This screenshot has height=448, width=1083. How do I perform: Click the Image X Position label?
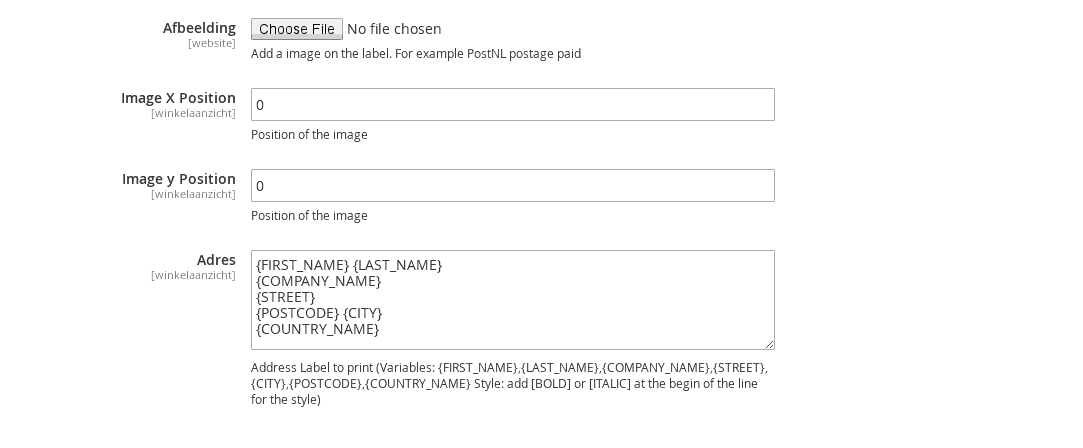click(x=178, y=98)
